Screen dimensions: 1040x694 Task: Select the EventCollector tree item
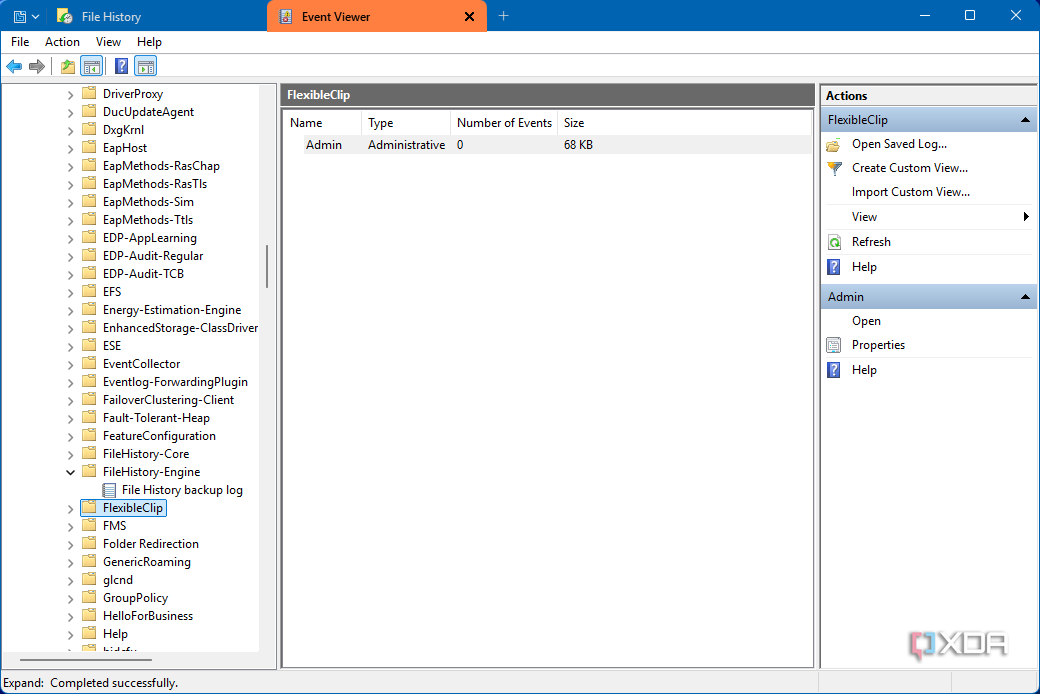[x=141, y=364]
